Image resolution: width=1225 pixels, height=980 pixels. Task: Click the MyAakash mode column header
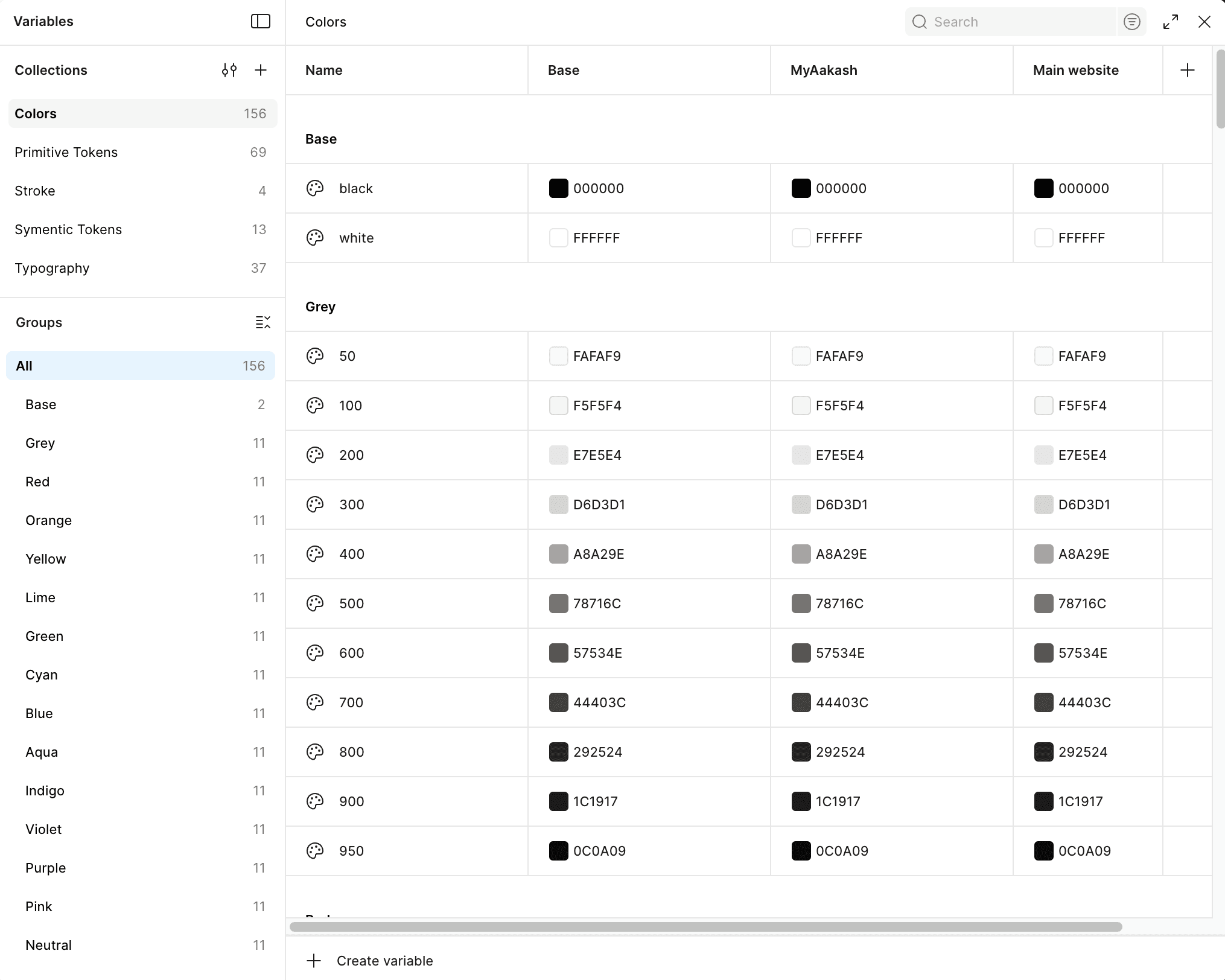(x=824, y=70)
